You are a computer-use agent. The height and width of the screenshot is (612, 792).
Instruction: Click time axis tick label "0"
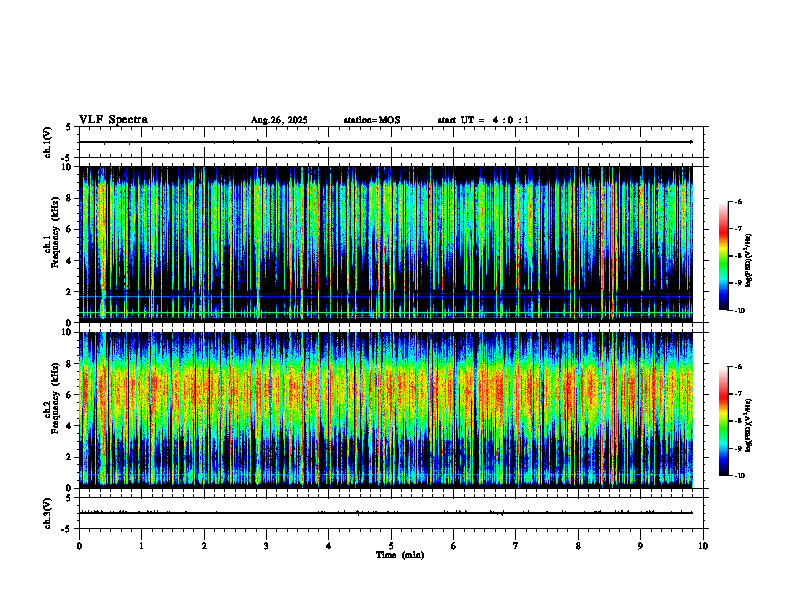tap(79, 546)
